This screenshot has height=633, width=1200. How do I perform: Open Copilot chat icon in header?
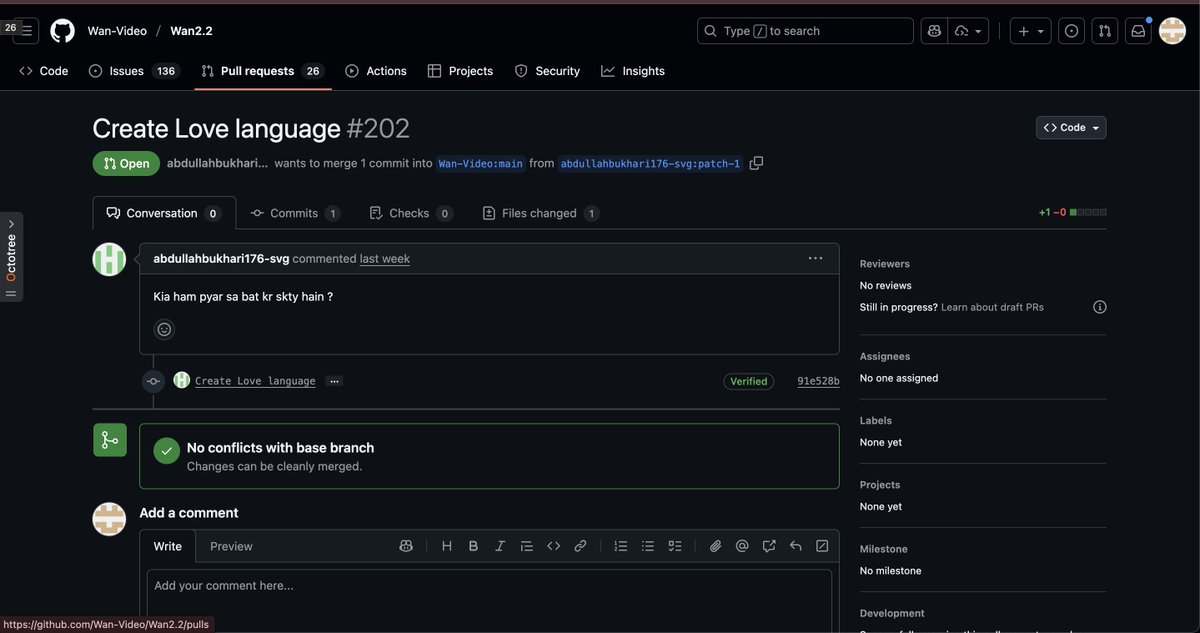coord(934,31)
